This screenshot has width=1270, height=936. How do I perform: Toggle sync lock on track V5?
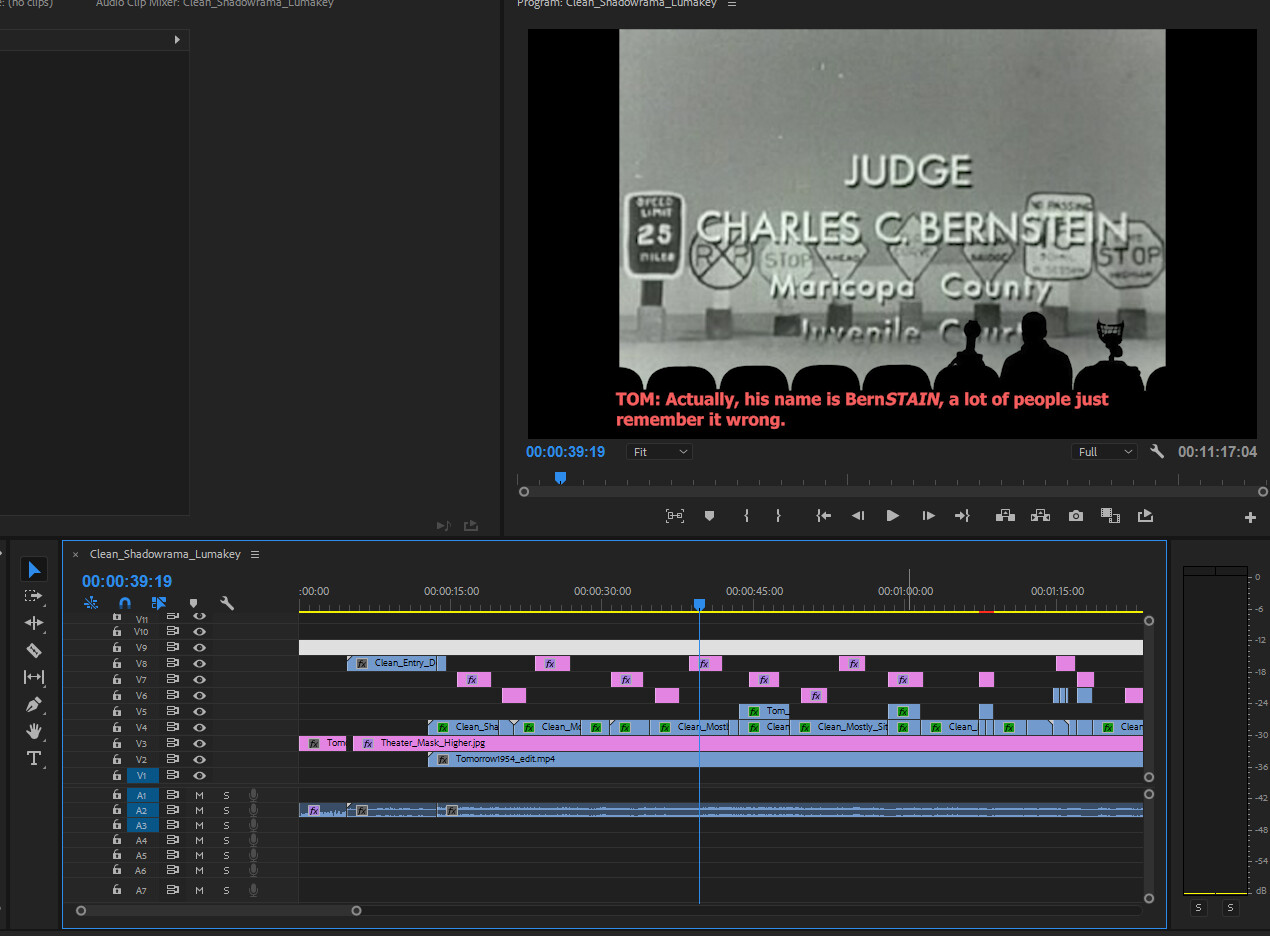tap(173, 712)
